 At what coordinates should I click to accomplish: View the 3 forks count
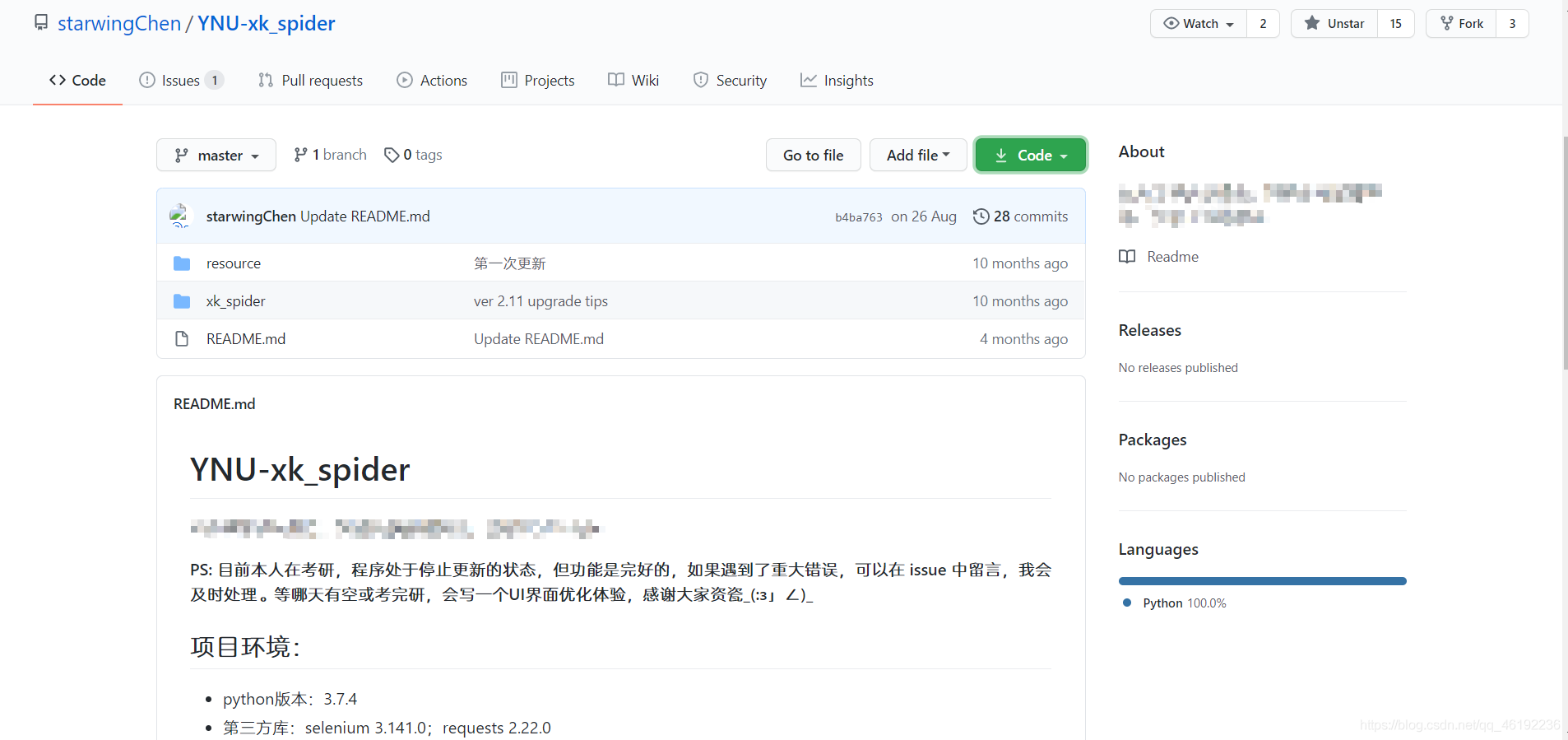click(1512, 24)
